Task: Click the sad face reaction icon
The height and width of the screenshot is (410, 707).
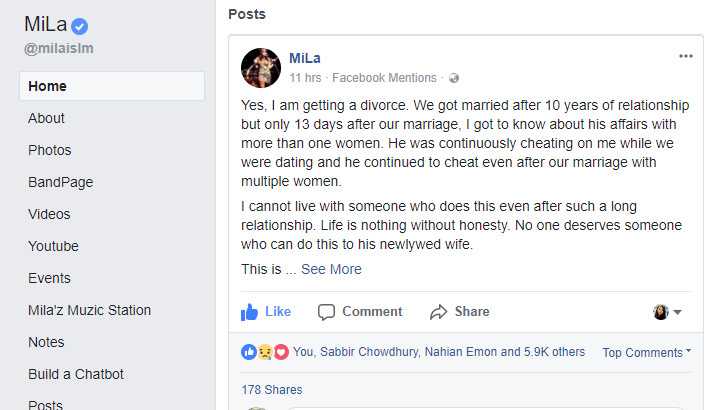Action: pos(265,352)
